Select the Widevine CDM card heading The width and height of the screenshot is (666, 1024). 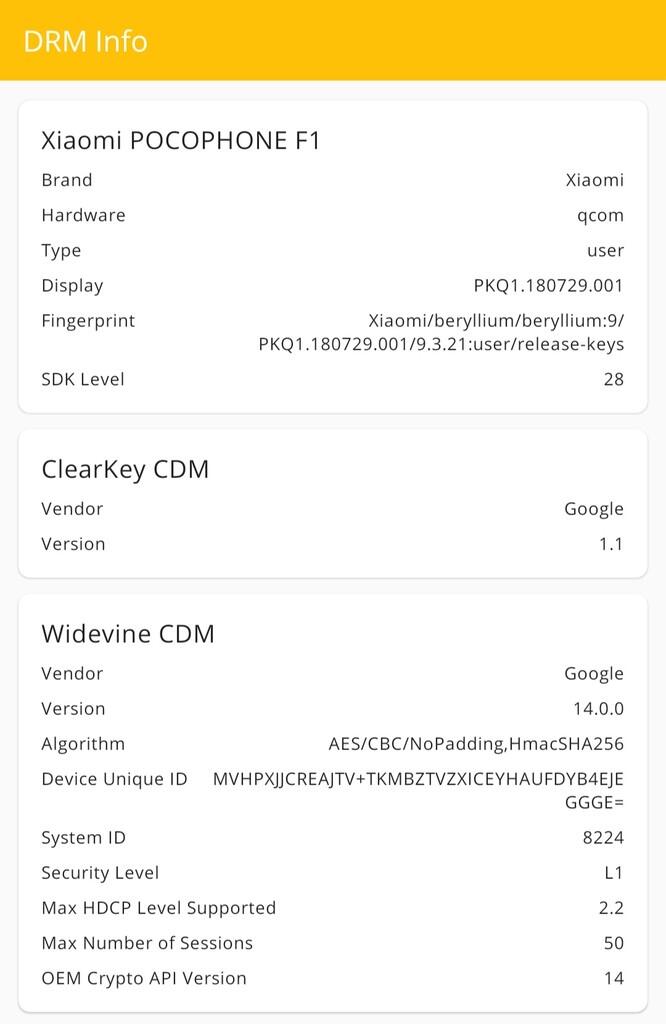128,634
